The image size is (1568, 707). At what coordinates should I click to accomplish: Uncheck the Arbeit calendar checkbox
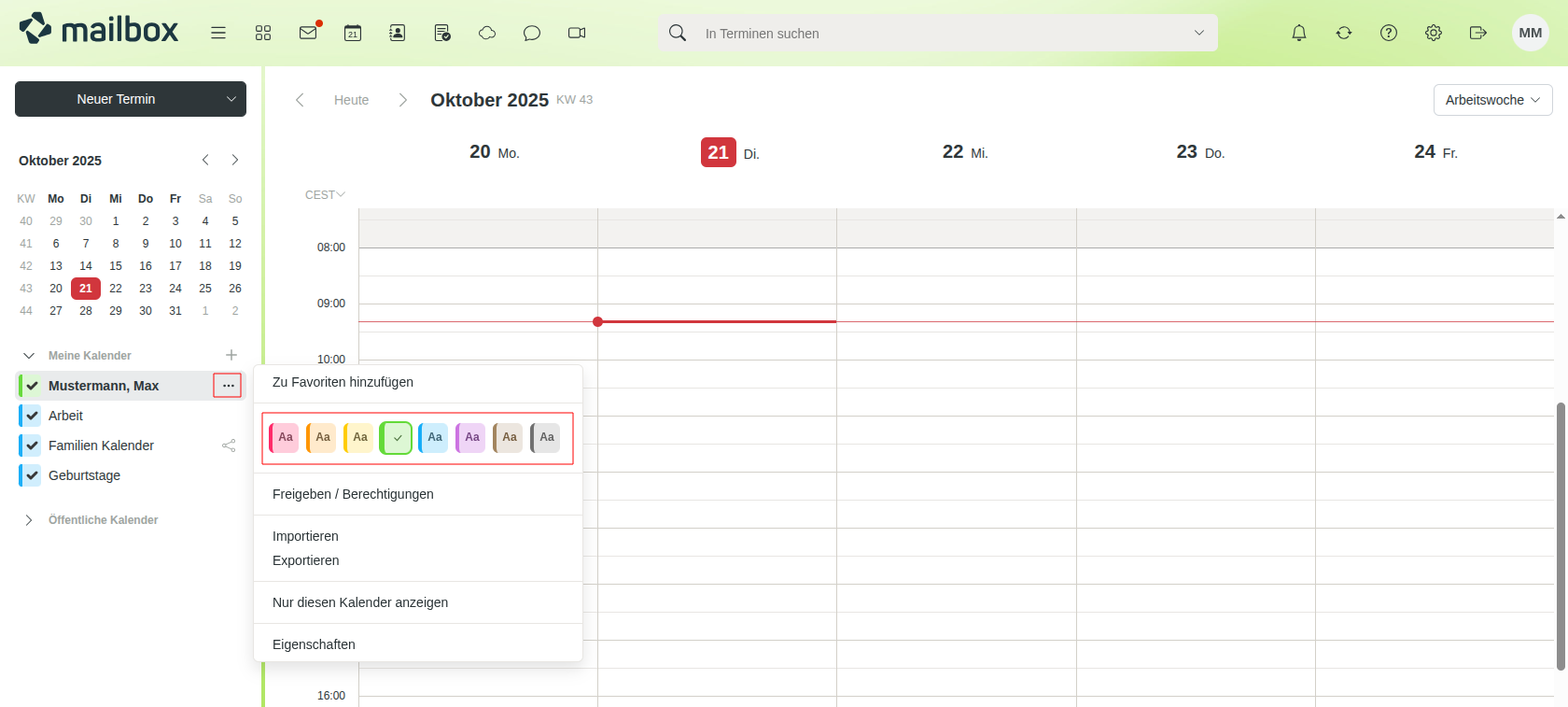click(33, 416)
